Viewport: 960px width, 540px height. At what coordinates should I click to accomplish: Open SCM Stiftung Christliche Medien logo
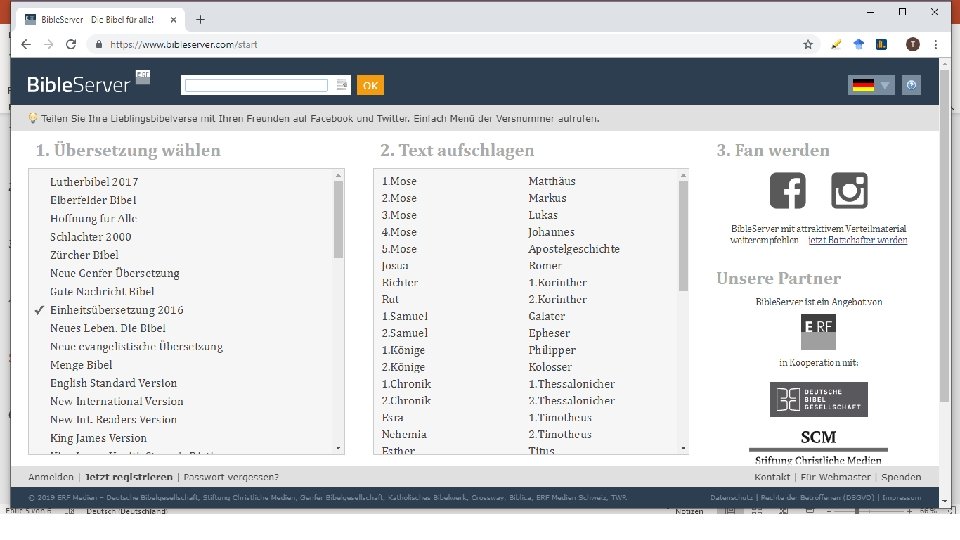click(818, 447)
